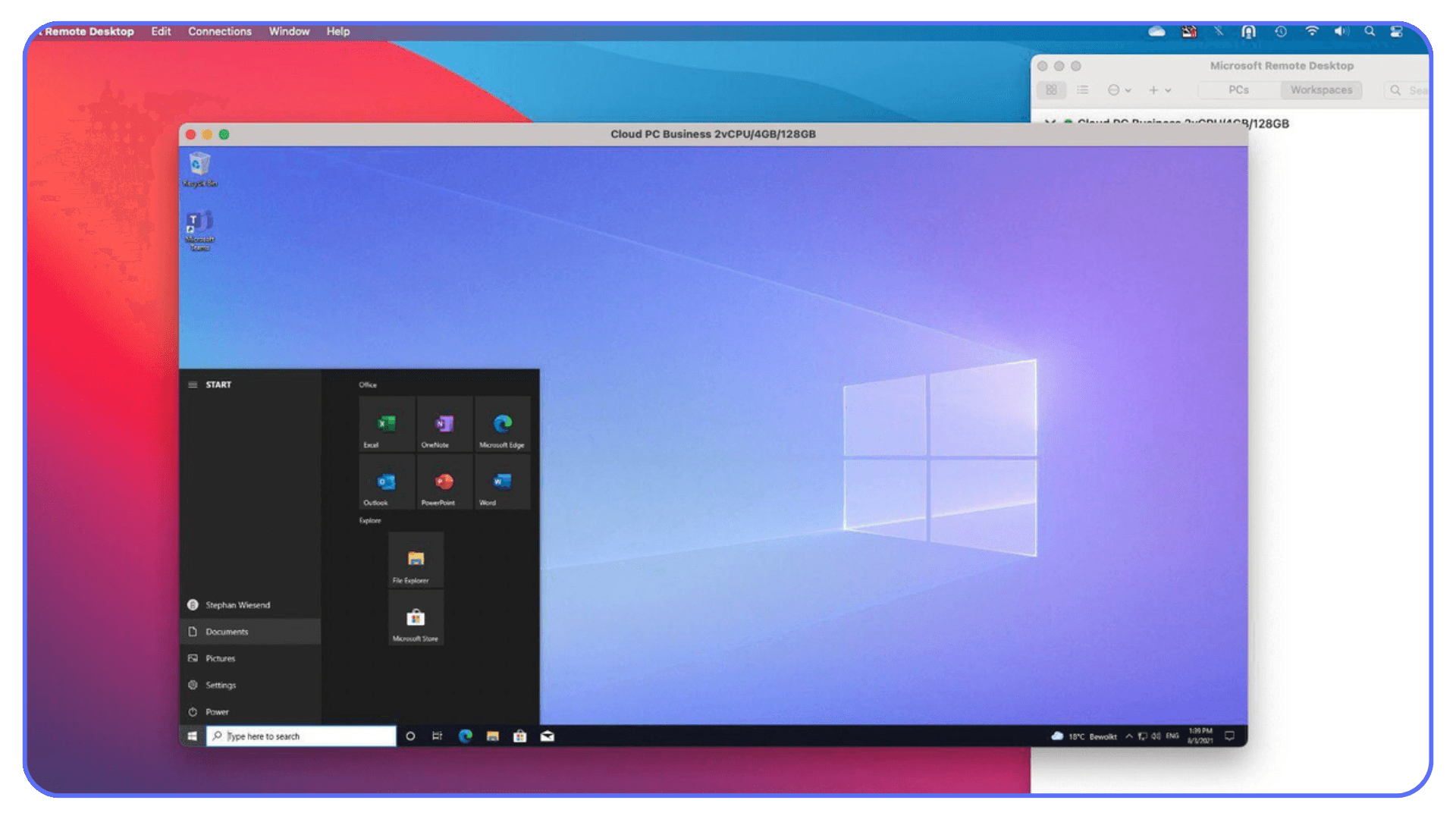The height and width of the screenshot is (819, 1456).
Task: Show hidden icons in Windows tray
Action: (x=1129, y=736)
